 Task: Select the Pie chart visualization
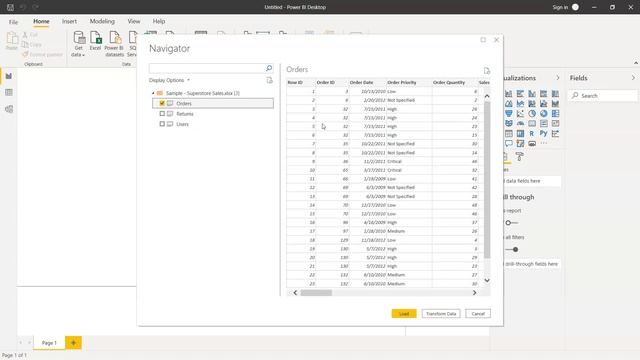[532, 113]
